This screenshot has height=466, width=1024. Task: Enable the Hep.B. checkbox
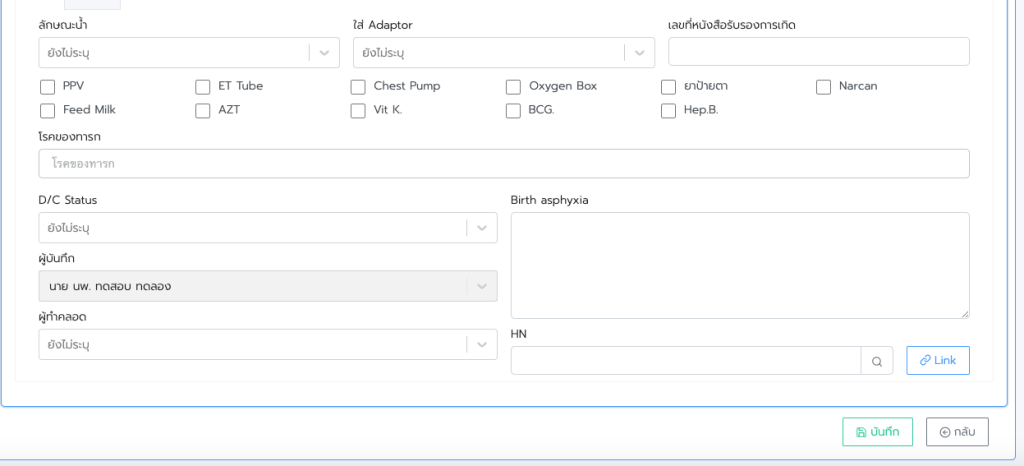click(669, 111)
